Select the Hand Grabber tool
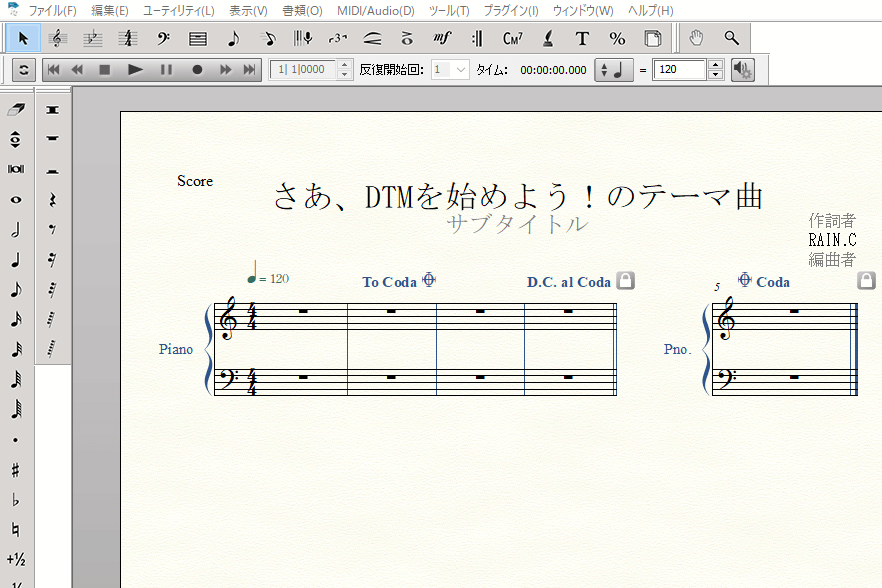This screenshot has width=882, height=588. tap(697, 38)
